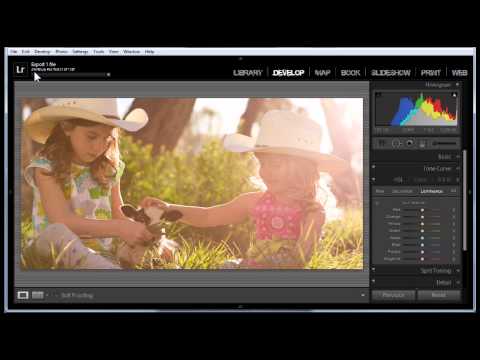Image resolution: width=480 pixels, height=360 pixels.
Task: Click the Reset button
Action: click(x=439, y=295)
